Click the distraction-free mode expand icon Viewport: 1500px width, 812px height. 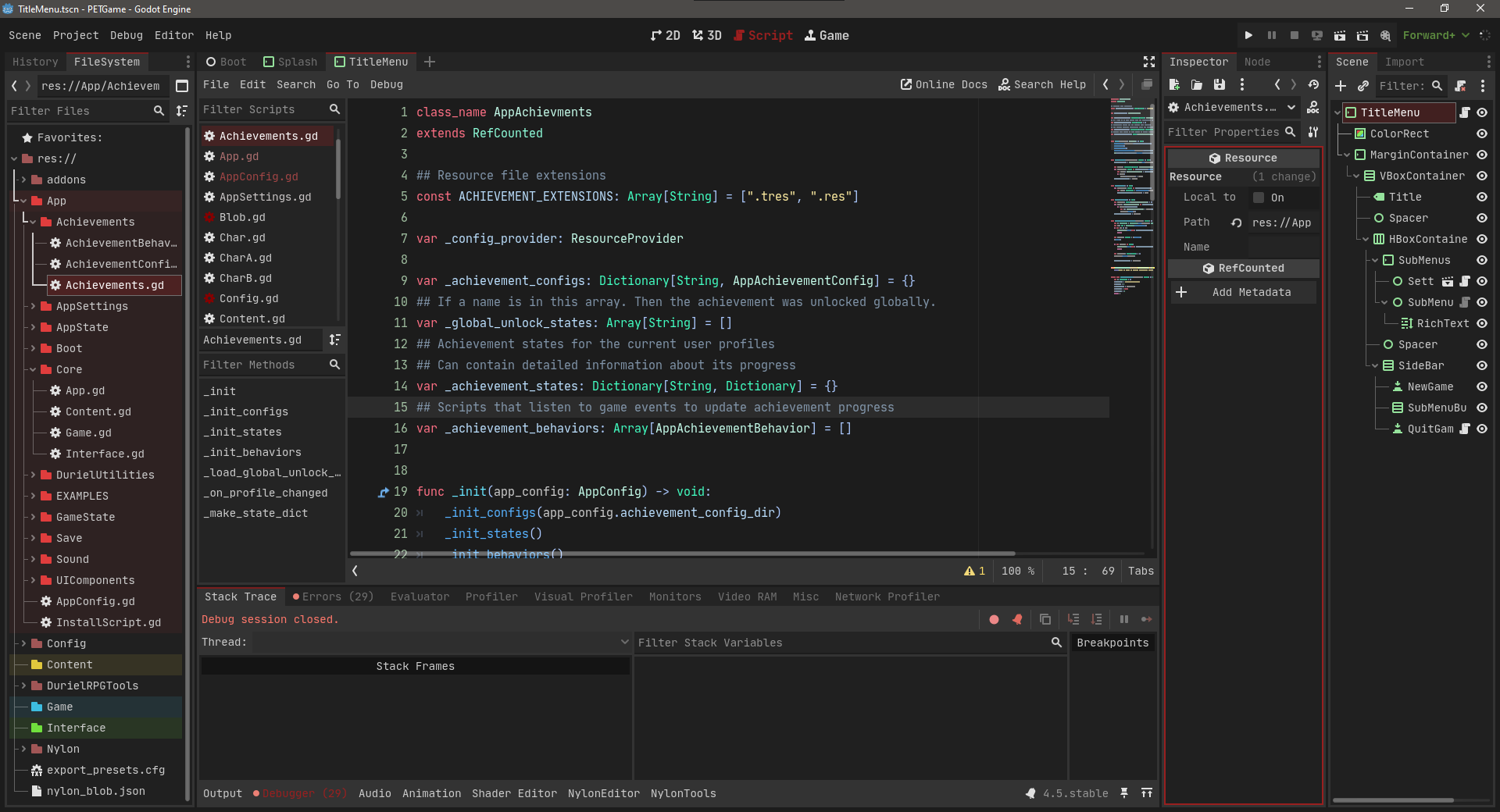[x=1148, y=62]
